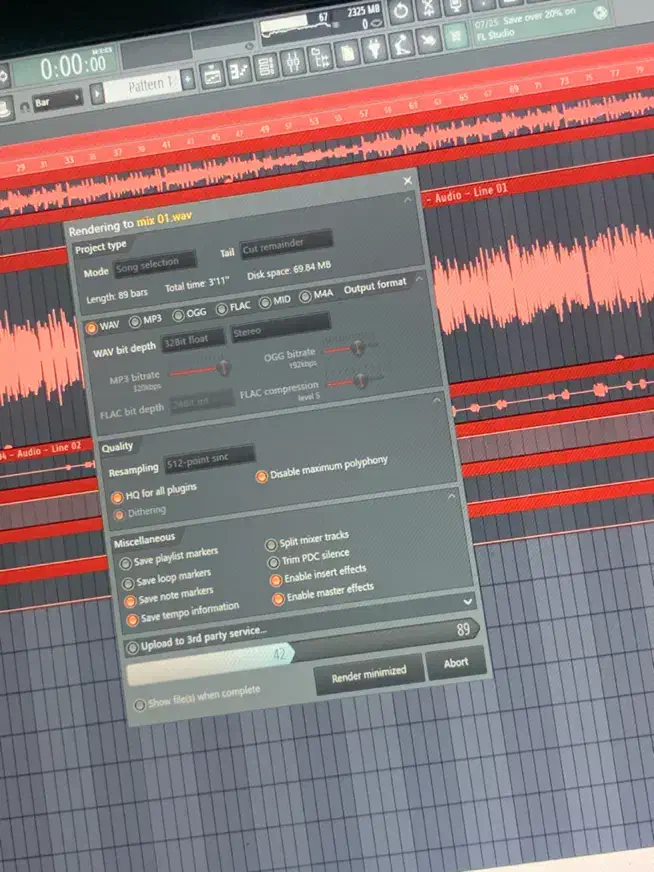Enable Save loop markers

tap(128, 583)
